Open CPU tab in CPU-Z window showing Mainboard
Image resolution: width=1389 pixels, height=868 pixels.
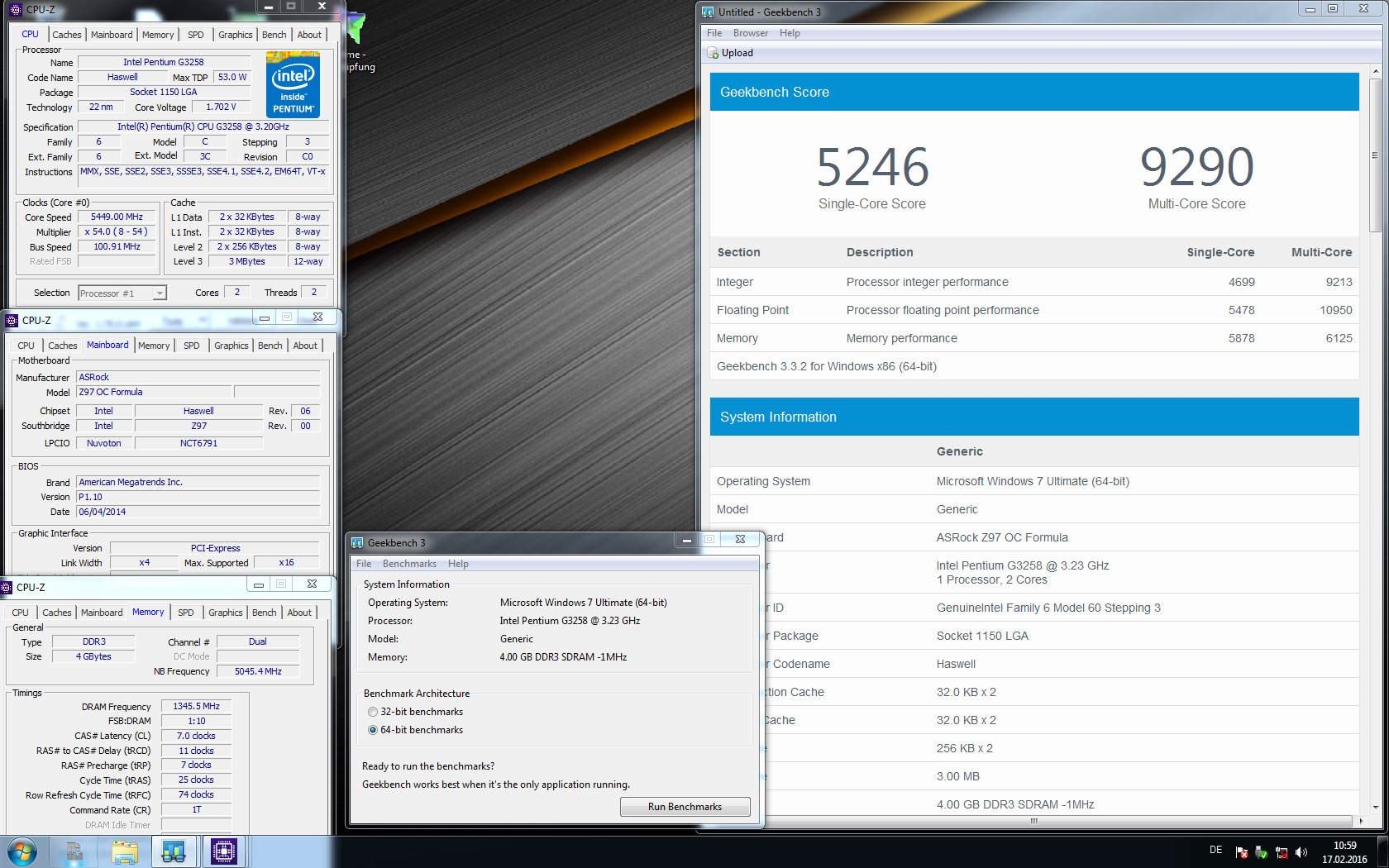click(x=26, y=346)
